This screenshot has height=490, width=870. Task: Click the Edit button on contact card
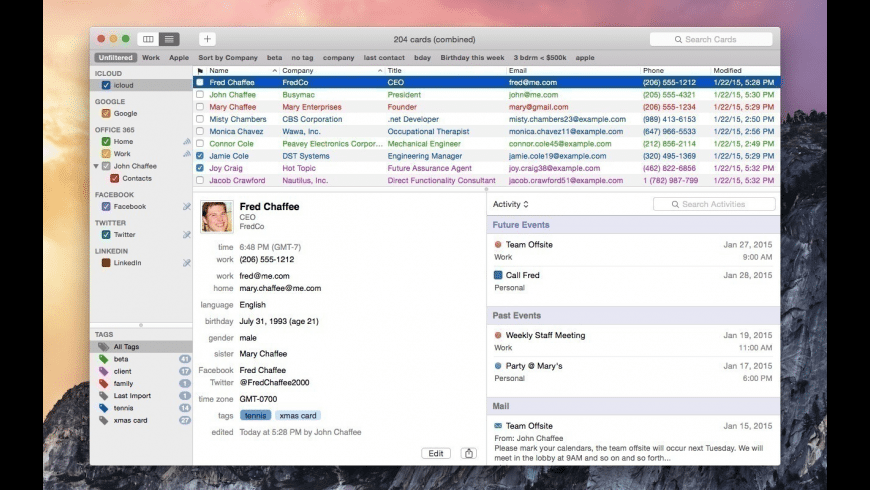tap(436, 453)
